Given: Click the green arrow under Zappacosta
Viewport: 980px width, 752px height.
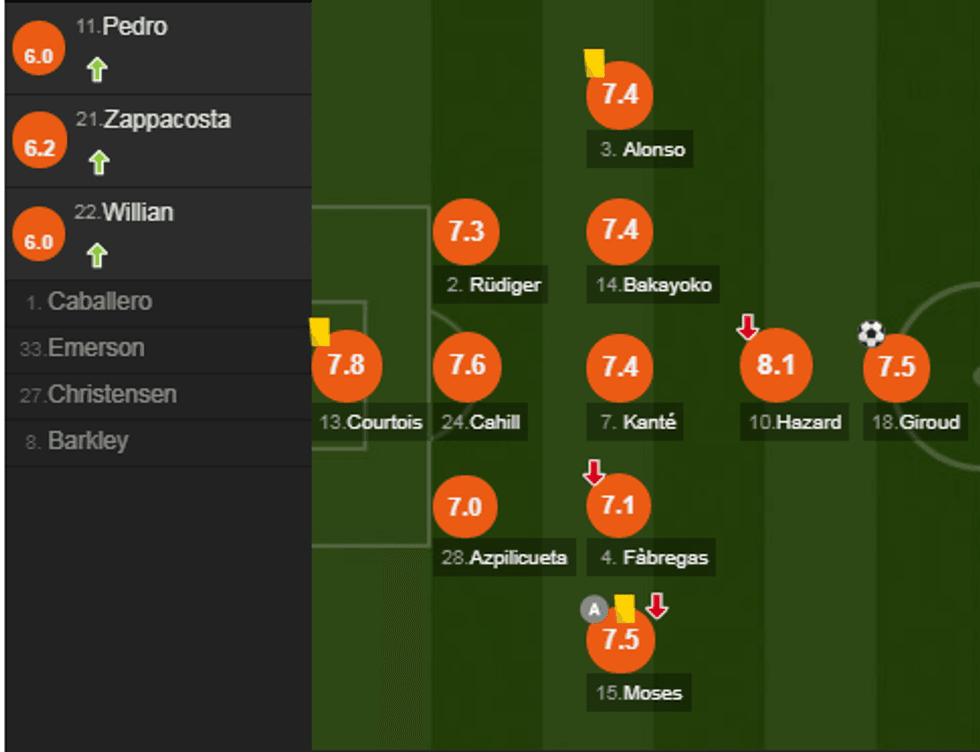Looking at the screenshot, I should [98, 162].
